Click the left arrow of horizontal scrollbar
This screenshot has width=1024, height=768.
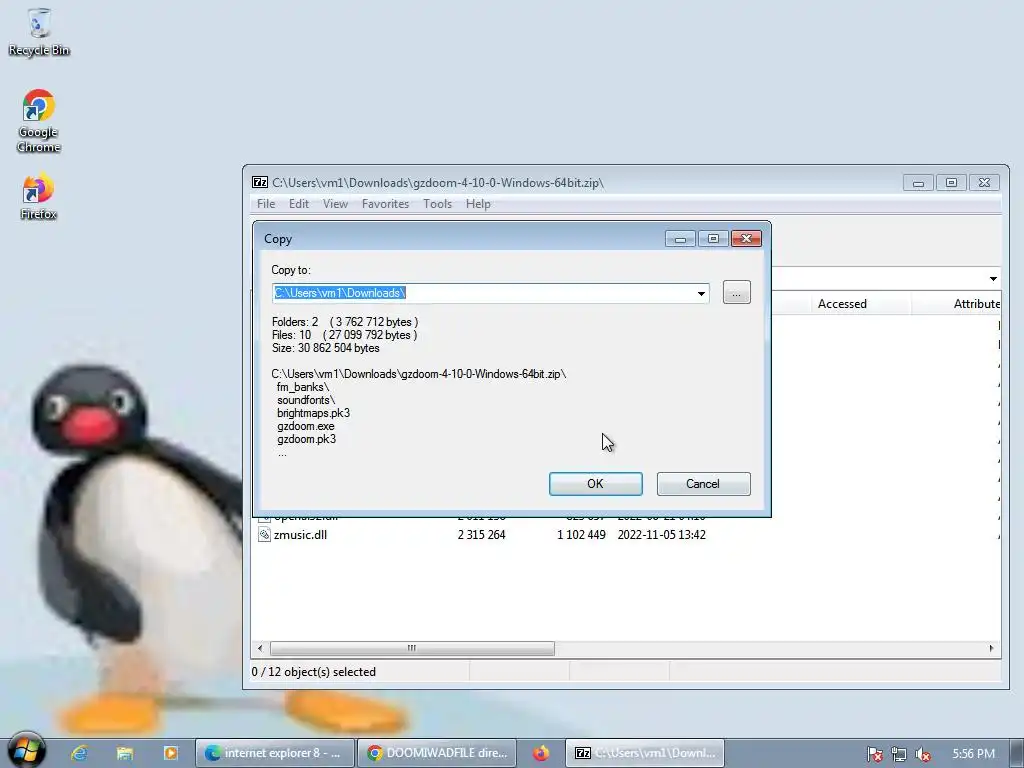click(x=261, y=648)
